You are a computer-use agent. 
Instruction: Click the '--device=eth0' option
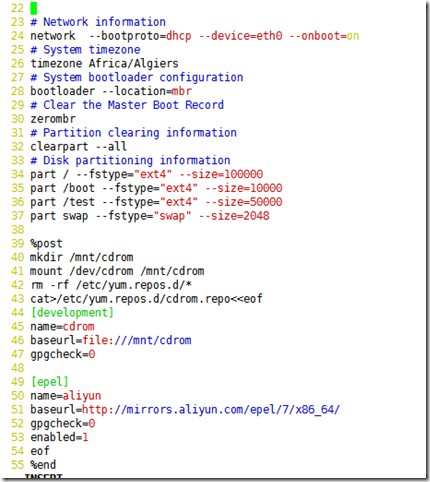241,36
